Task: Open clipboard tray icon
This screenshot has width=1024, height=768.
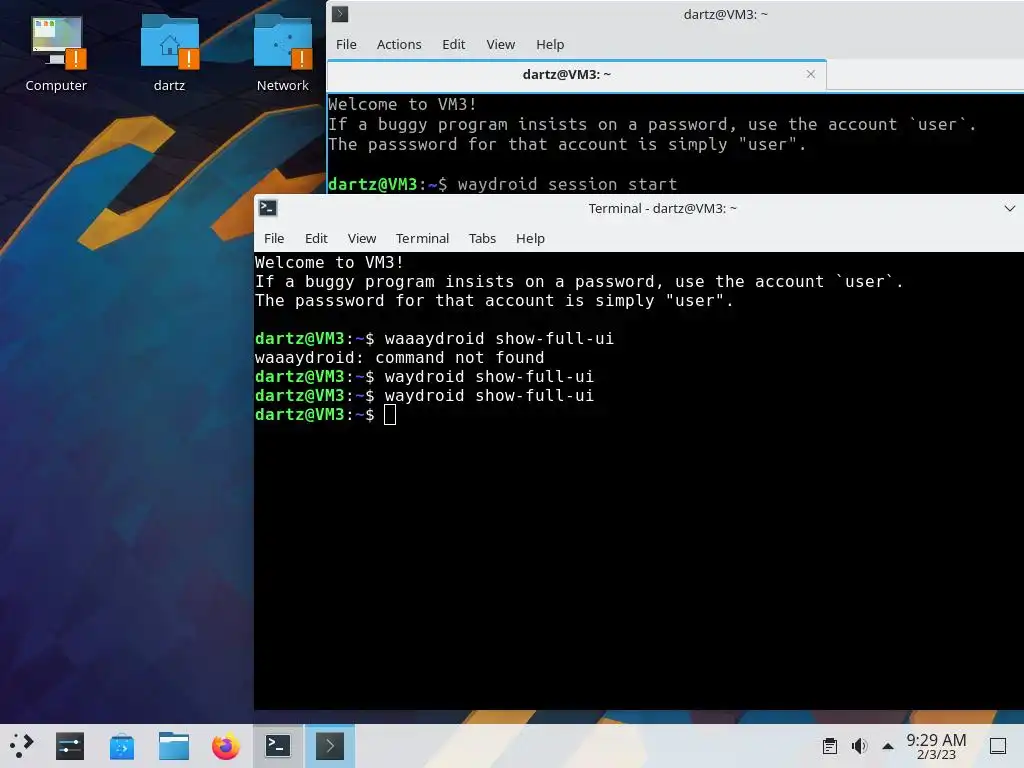Action: pyautogui.click(x=829, y=746)
